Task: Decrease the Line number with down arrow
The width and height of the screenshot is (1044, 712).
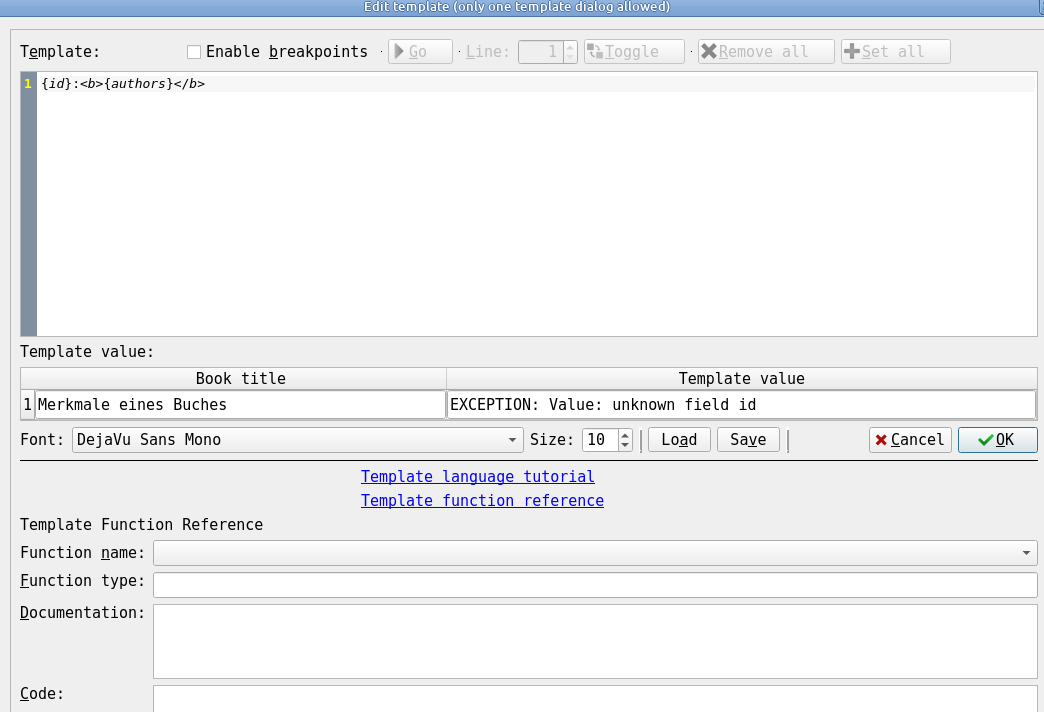Action: pos(570,57)
